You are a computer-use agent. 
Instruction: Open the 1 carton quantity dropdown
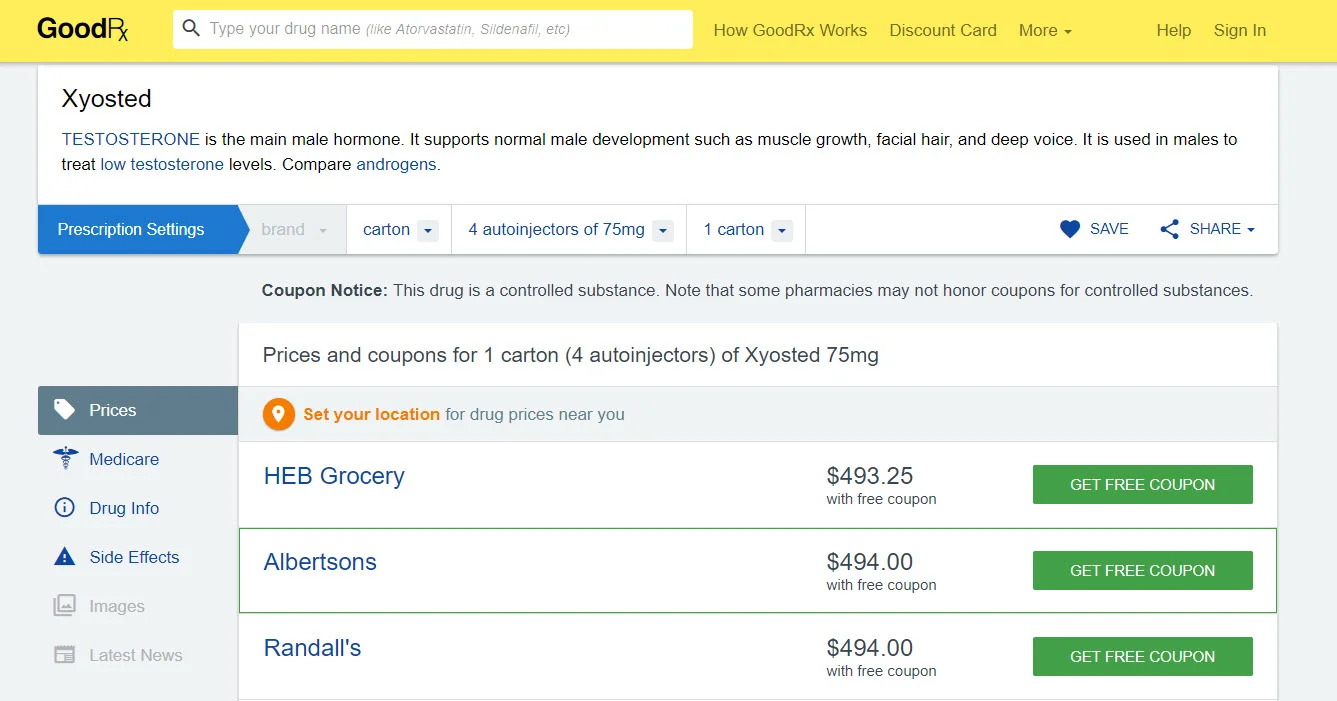point(746,230)
